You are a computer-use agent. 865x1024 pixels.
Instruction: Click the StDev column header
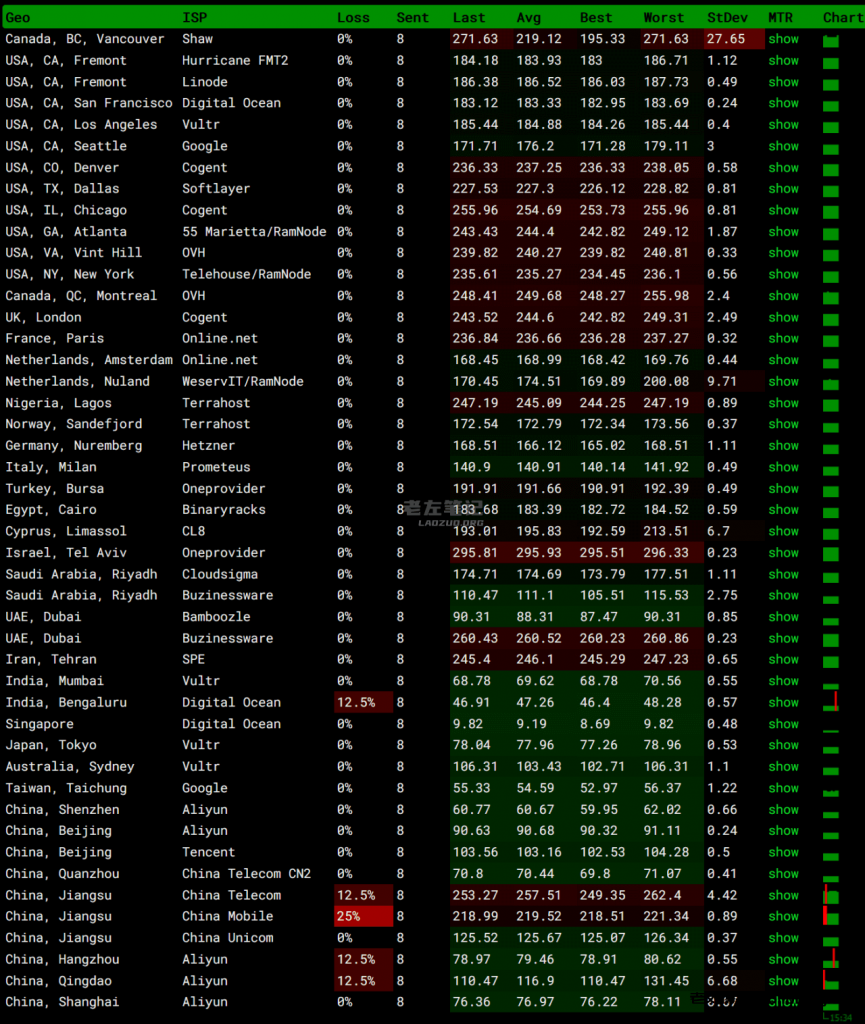coord(726,17)
